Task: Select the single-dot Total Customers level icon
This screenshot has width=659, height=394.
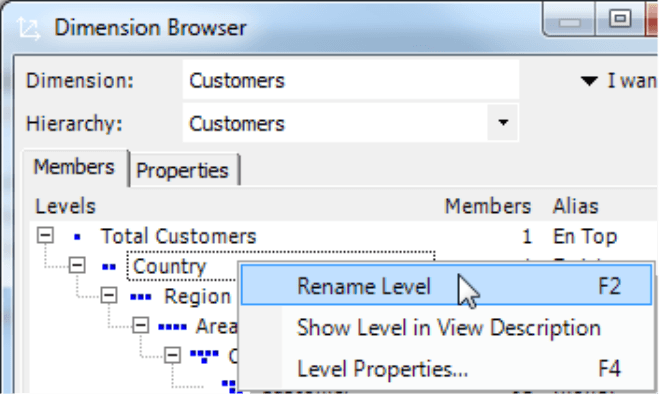Action: coord(77,237)
